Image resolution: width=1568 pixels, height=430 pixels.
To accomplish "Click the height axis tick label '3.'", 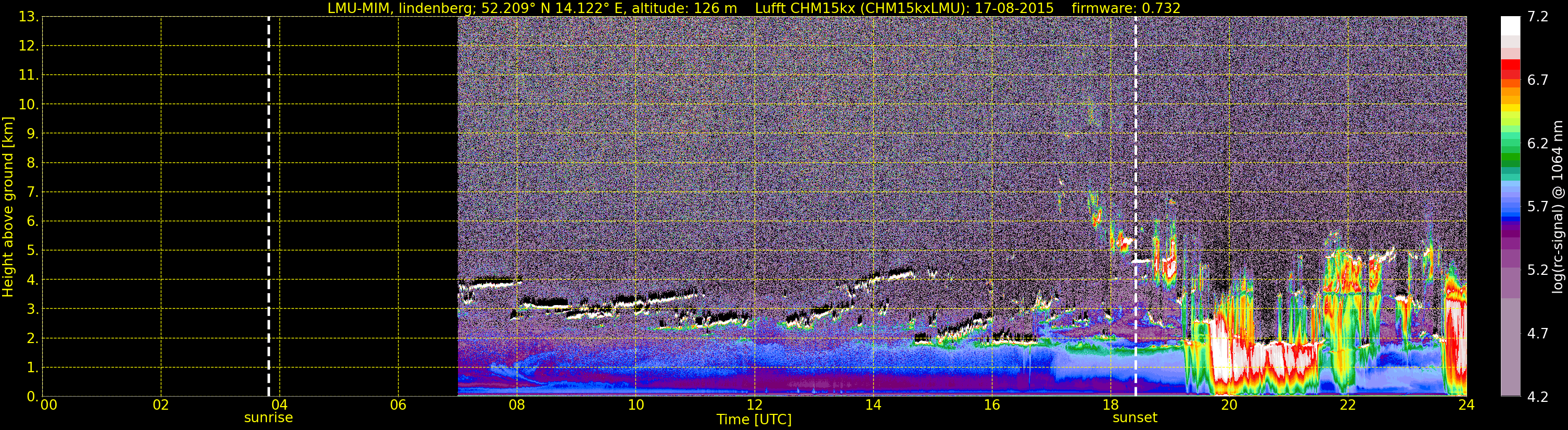I will [32, 309].
